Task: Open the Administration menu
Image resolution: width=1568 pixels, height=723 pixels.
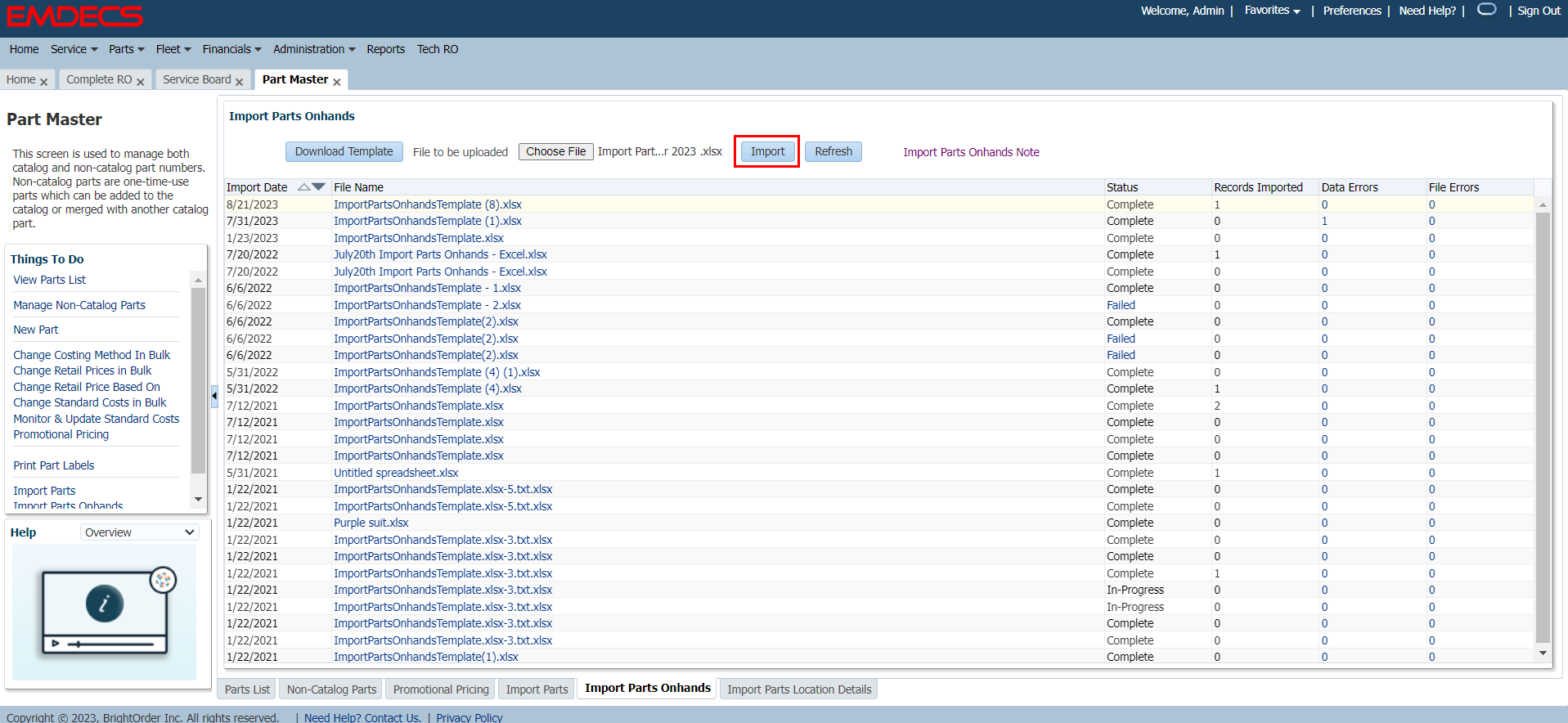Action: tap(315, 49)
